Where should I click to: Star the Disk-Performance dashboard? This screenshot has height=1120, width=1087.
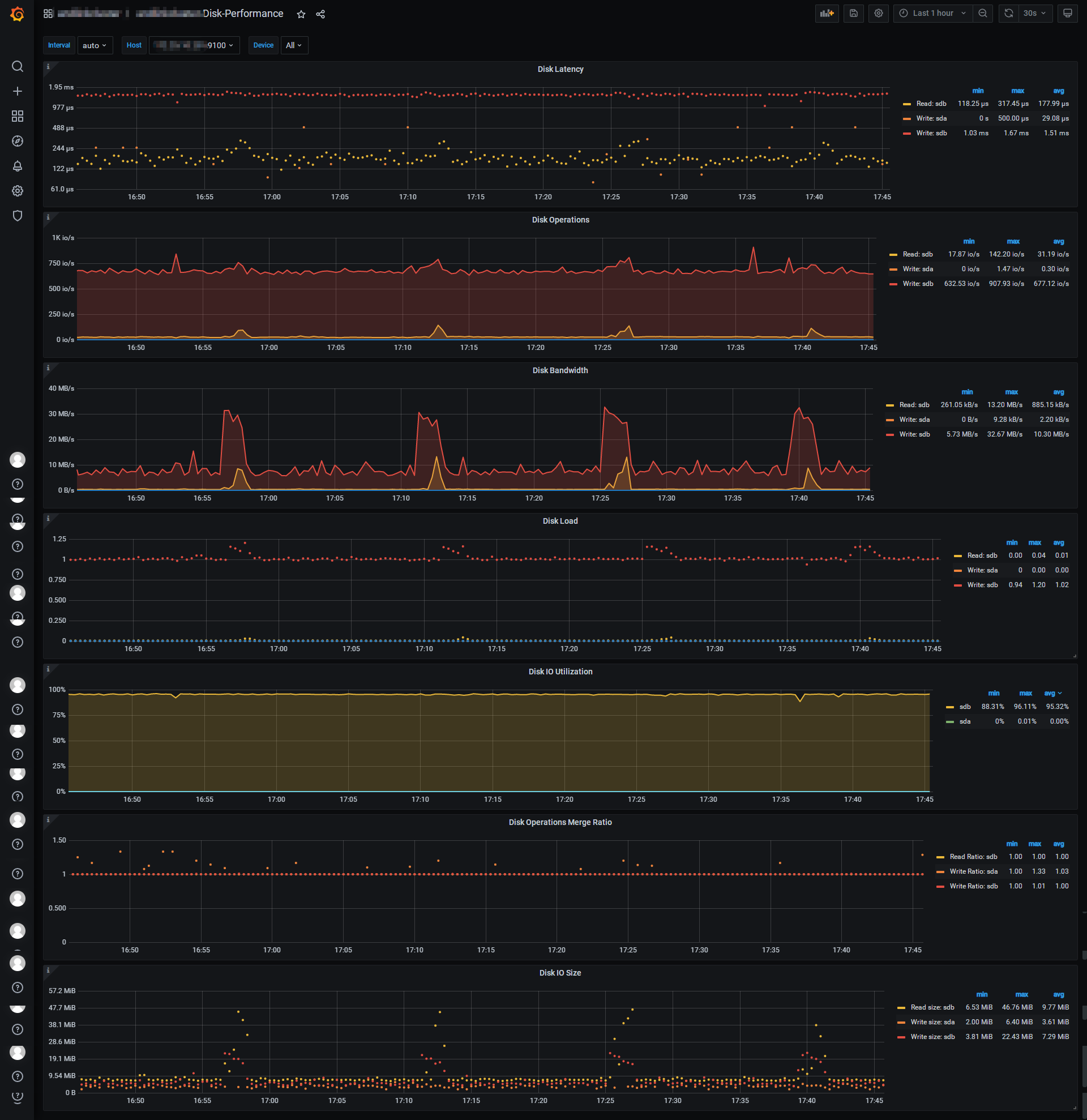(x=301, y=14)
